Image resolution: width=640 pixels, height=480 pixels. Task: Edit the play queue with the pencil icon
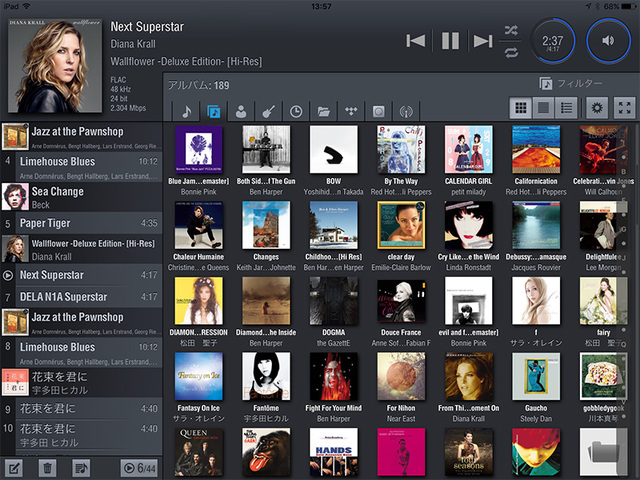click(x=15, y=467)
